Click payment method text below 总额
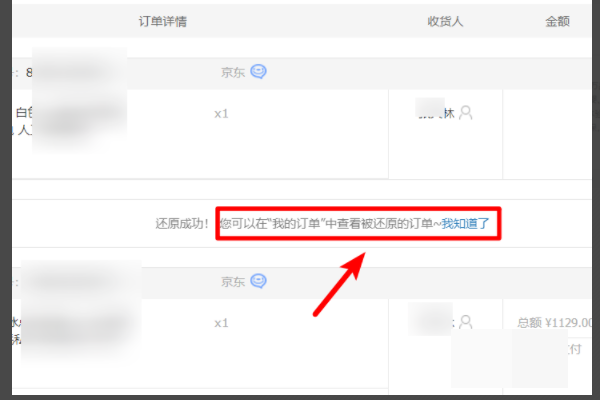 tap(574, 349)
